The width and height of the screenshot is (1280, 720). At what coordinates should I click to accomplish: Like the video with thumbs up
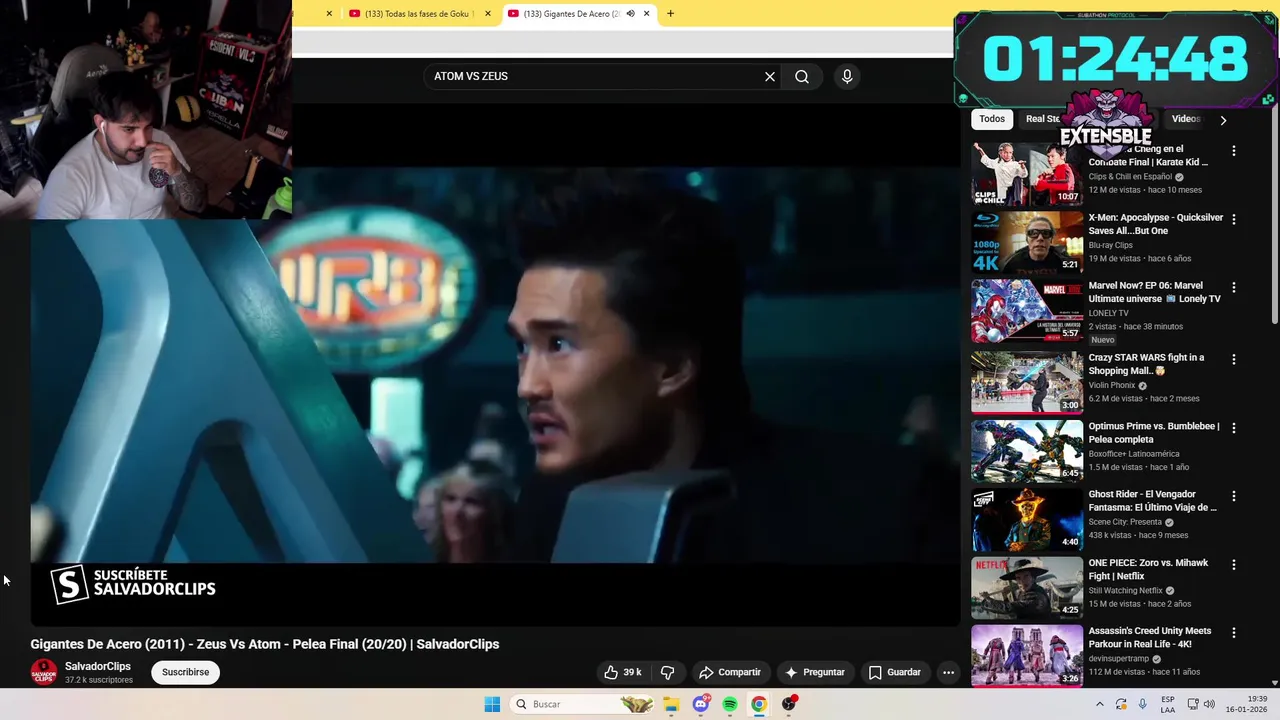(623, 672)
